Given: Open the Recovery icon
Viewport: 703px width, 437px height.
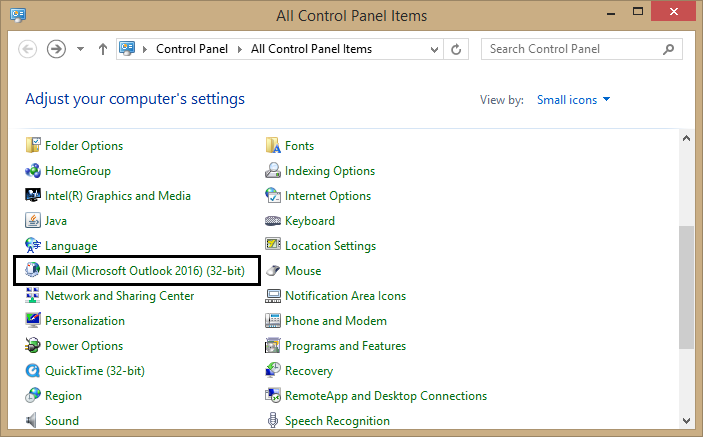Looking at the screenshot, I should 273,370.
